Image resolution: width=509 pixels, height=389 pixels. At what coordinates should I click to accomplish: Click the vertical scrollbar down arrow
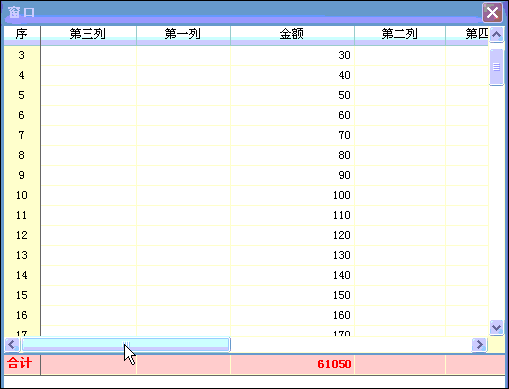coord(496,327)
